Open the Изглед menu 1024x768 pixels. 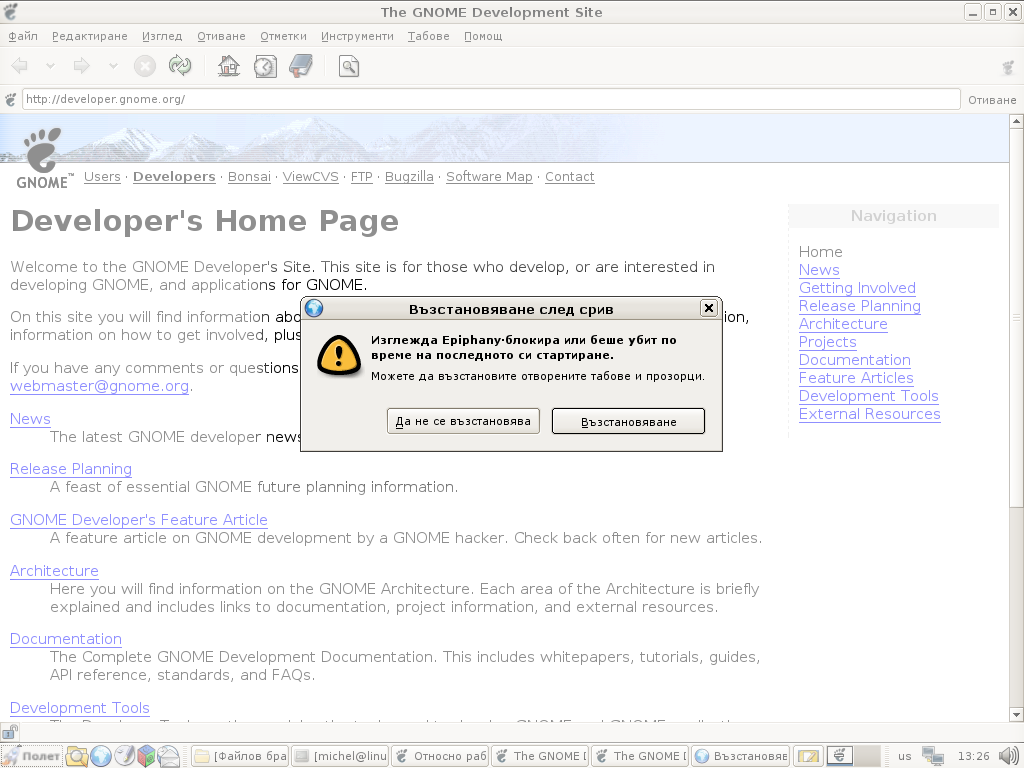162,37
